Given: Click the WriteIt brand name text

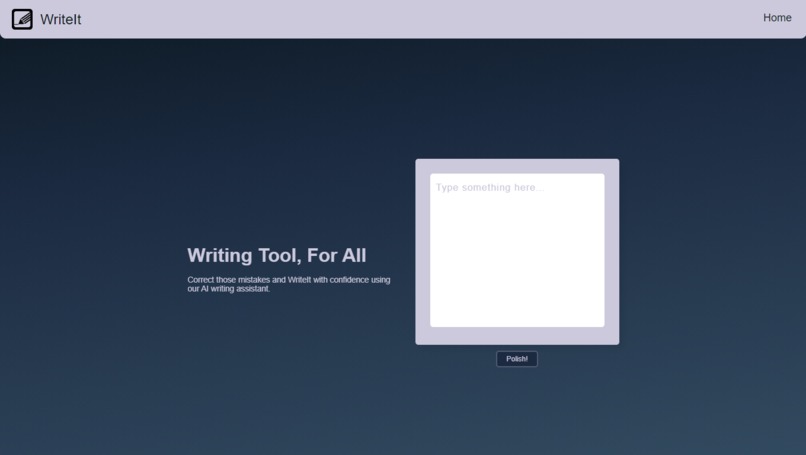Looking at the screenshot, I should 61,20.
